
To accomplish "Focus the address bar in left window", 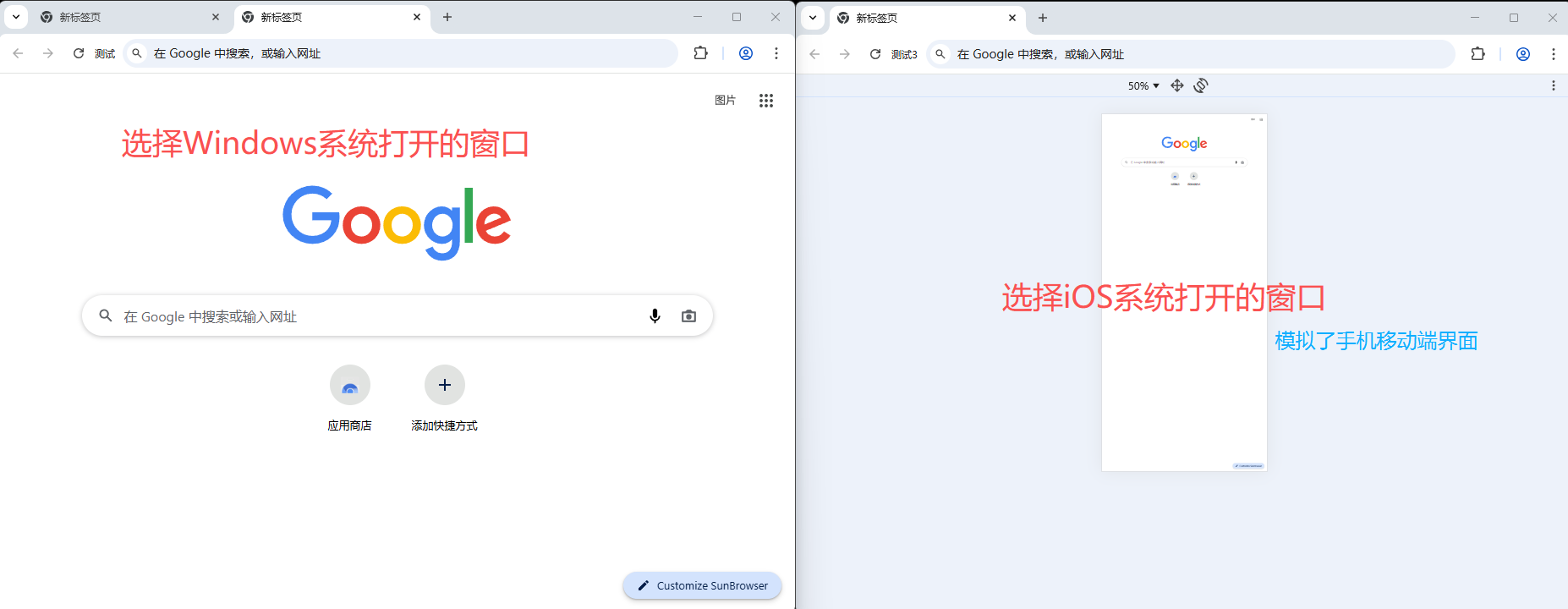I will click(401, 53).
